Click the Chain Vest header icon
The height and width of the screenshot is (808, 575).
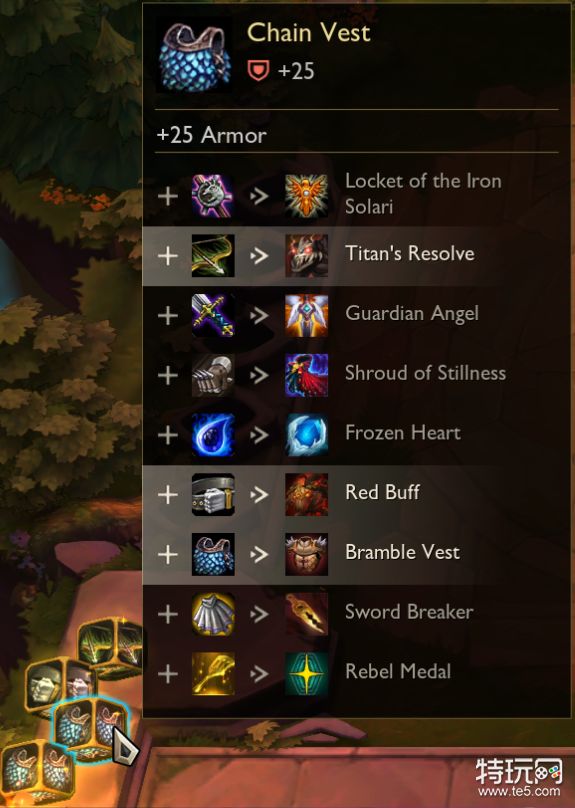click(x=193, y=54)
